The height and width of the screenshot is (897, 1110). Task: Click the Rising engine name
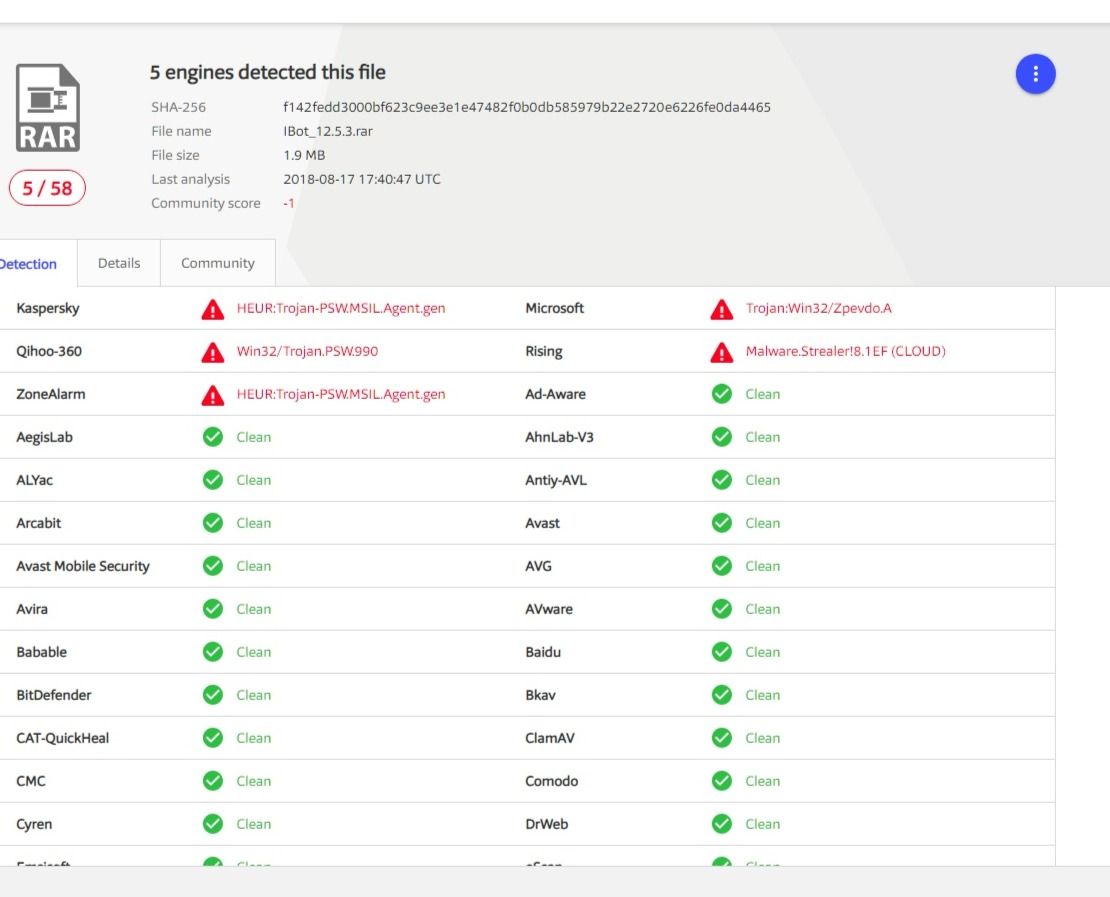pos(544,352)
